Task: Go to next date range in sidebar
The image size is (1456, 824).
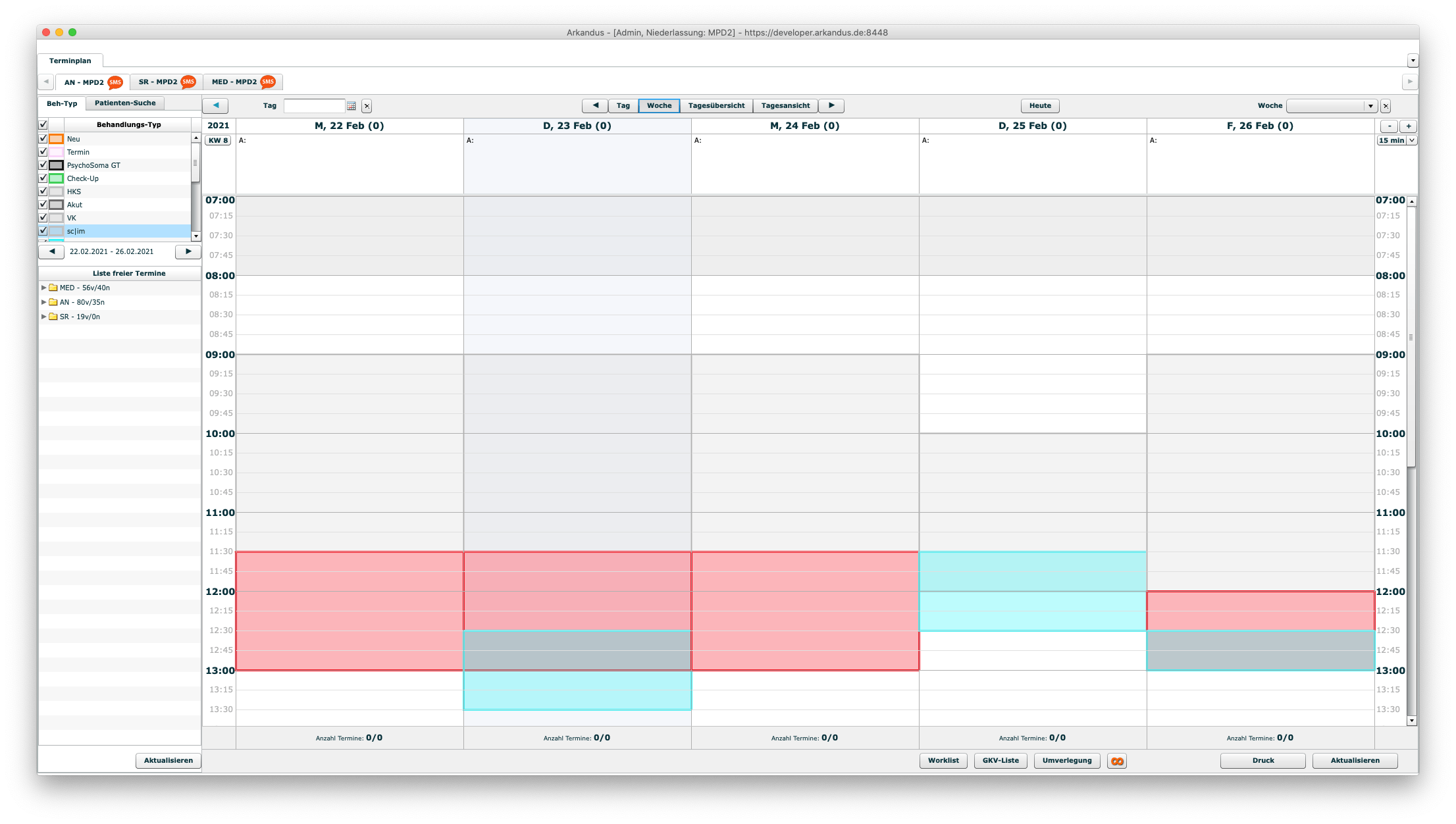Action: coord(188,251)
